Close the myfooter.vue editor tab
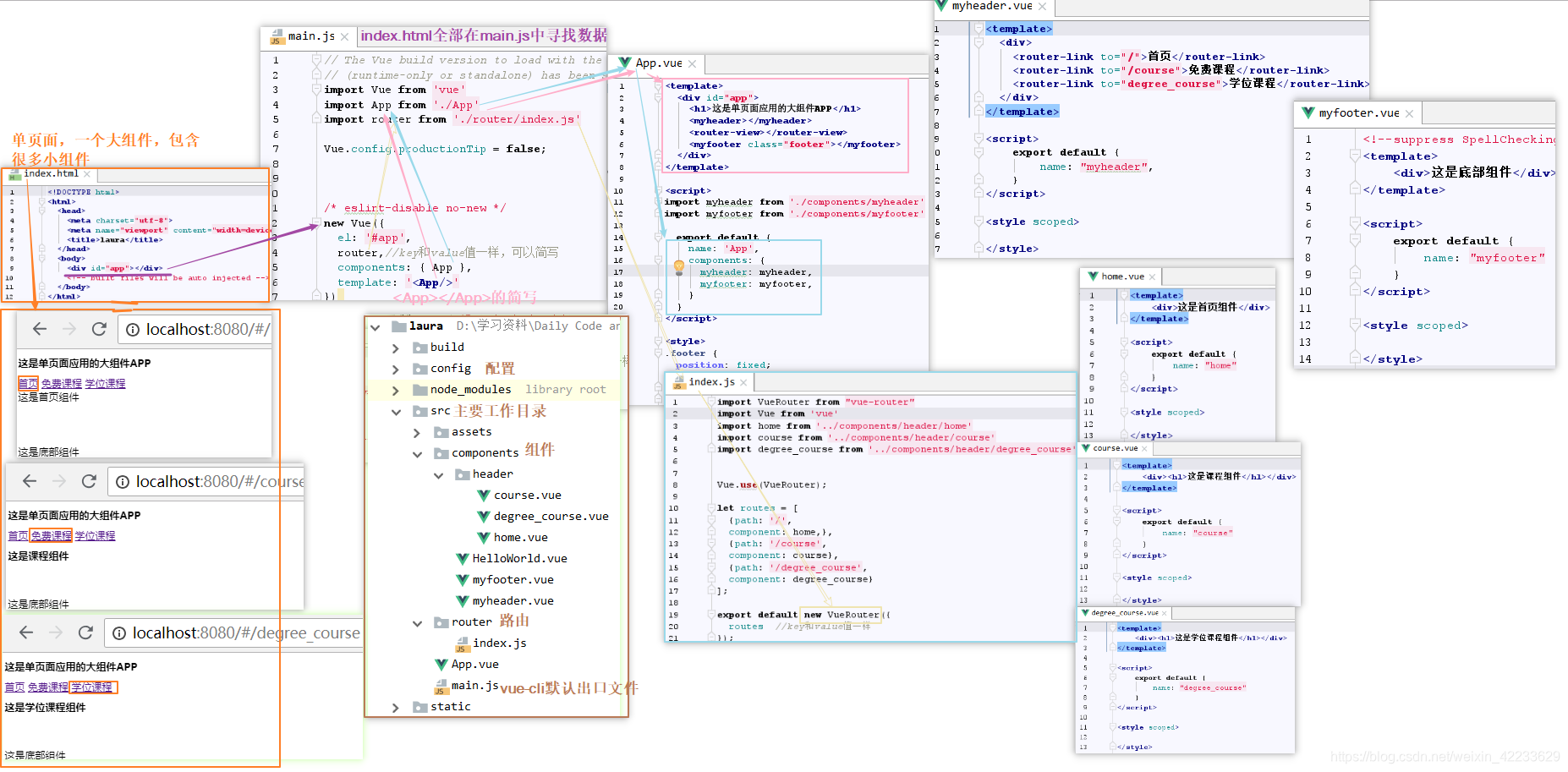Image resolution: width=1568 pixels, height=772 pixels. pyautogui.click(x=1409, y=113)
